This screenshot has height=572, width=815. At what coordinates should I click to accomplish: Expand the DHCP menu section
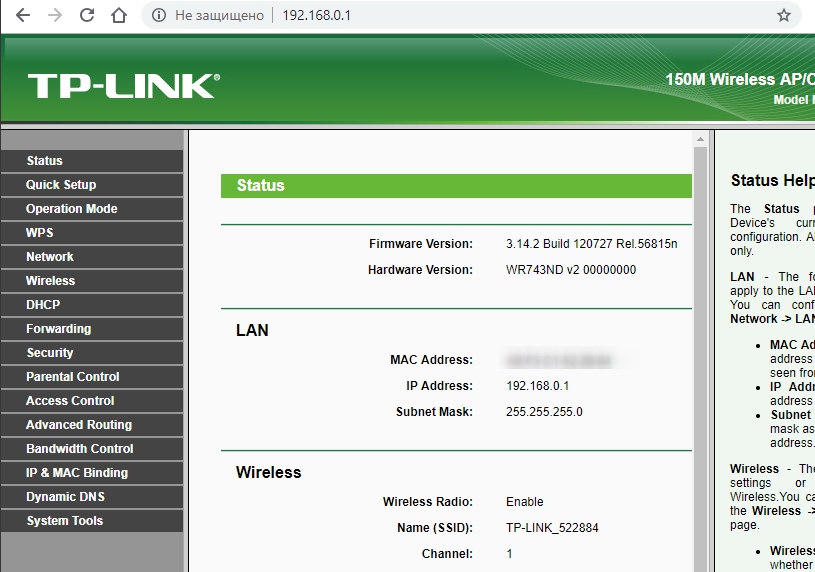91,305
